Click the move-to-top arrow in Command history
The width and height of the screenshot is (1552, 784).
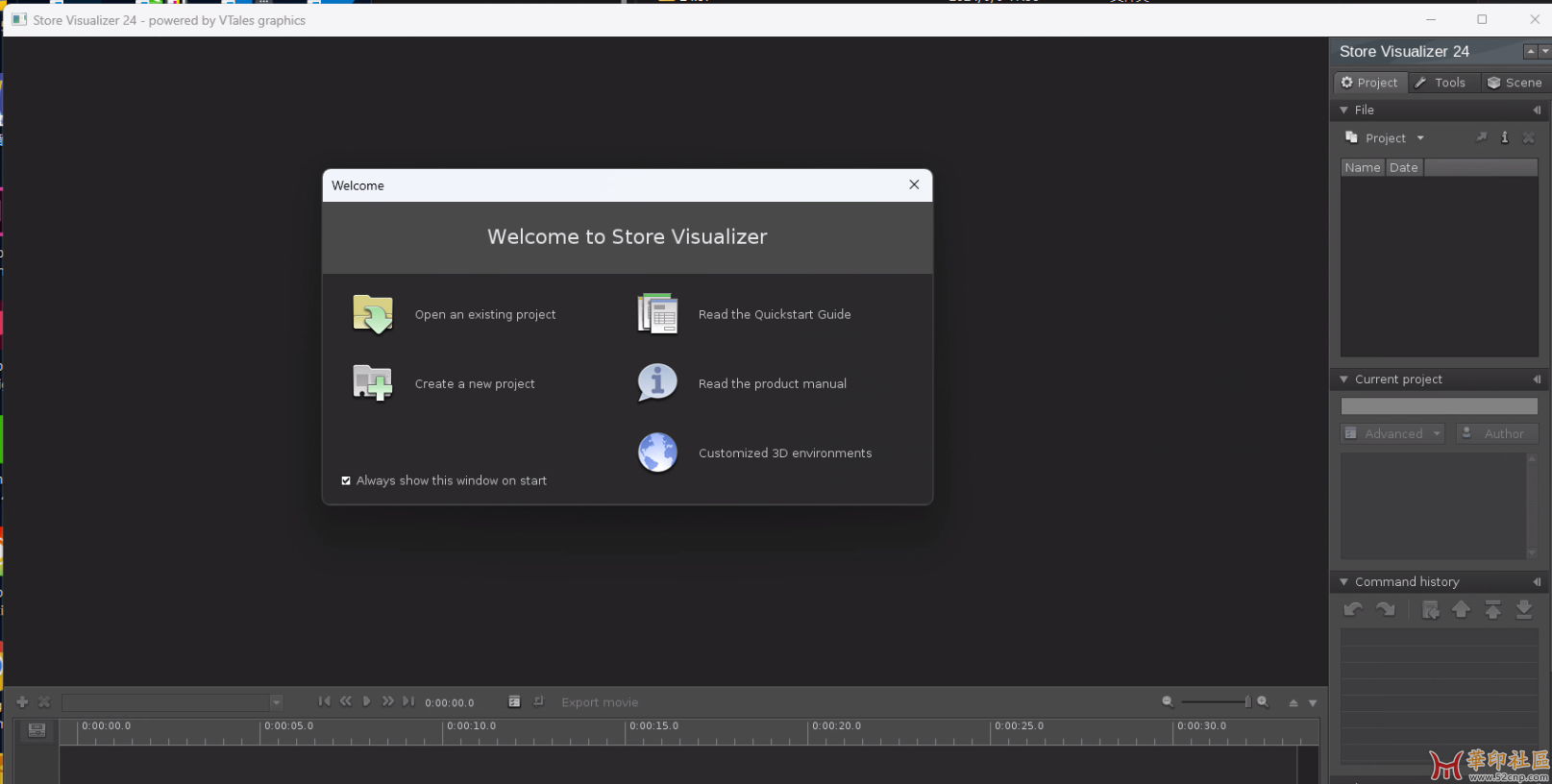(1492, 609)
